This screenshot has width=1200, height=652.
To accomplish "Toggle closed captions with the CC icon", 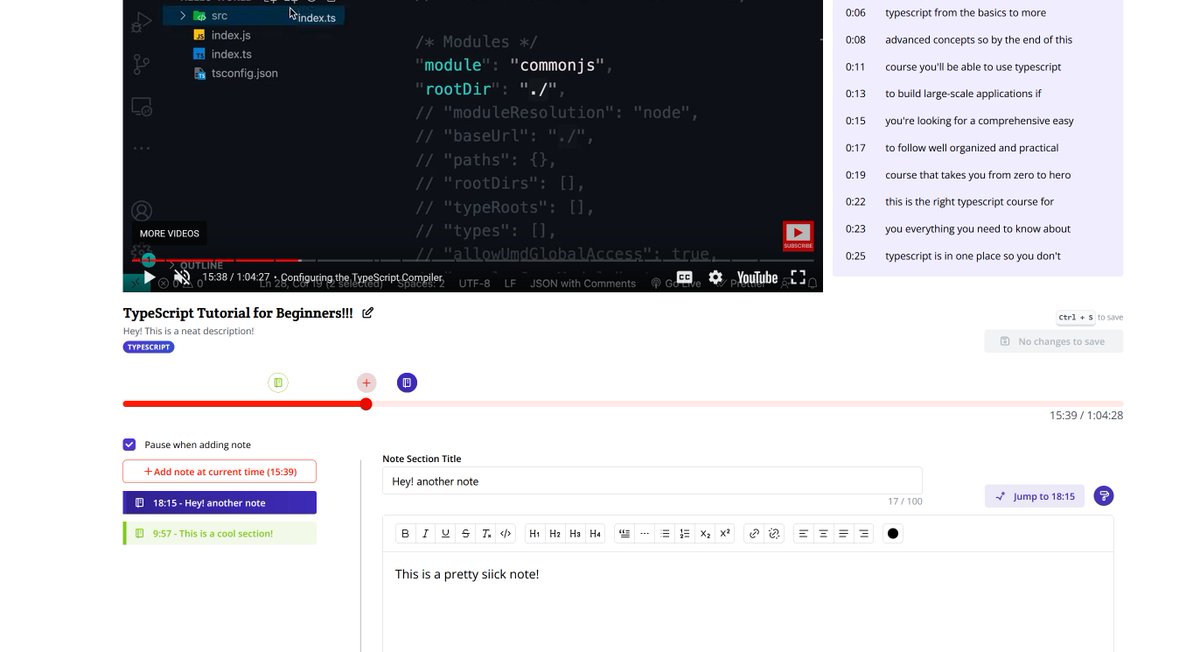I will [x=685, y=277].
